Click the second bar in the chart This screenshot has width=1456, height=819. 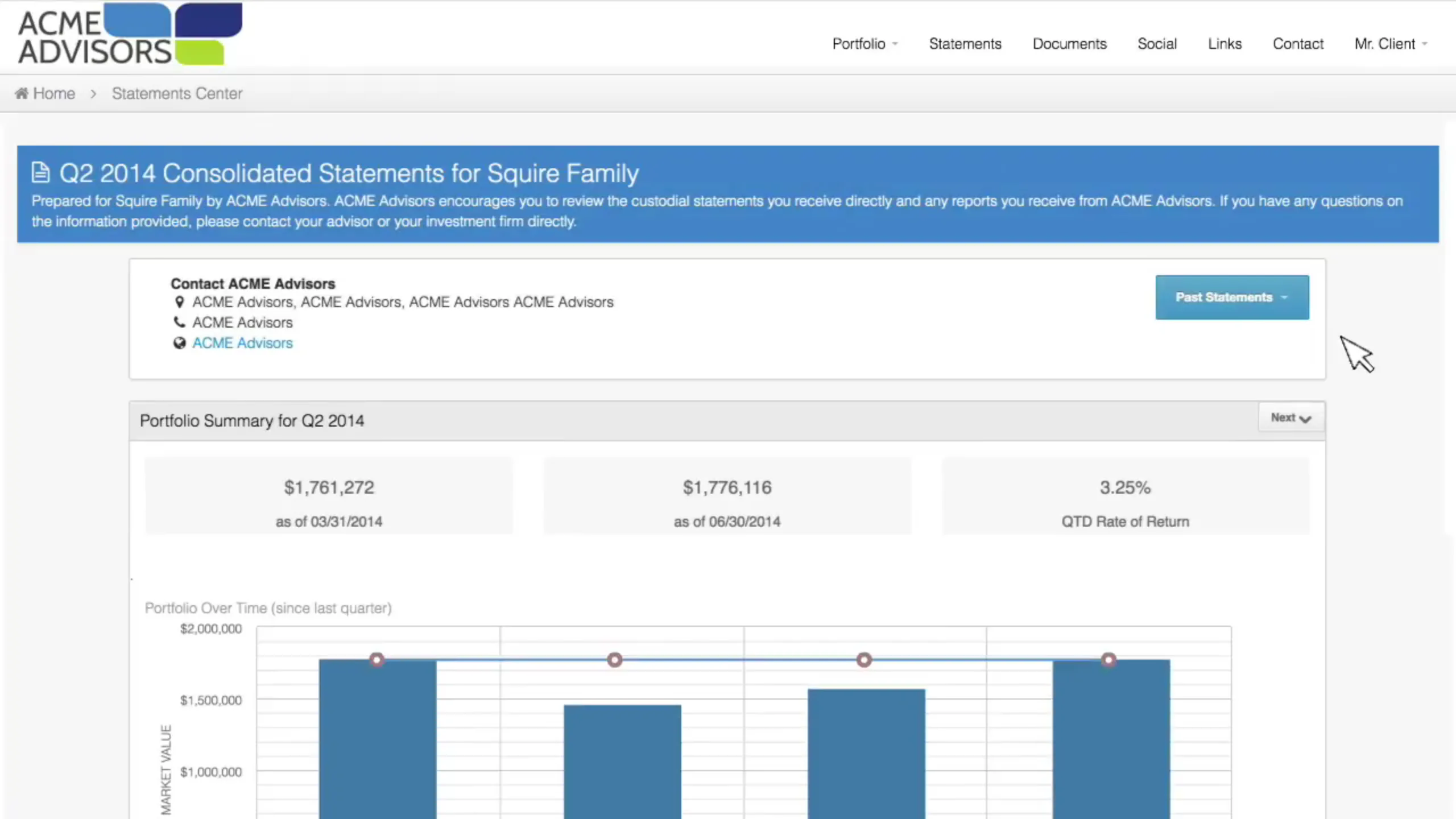coord(623,762)
